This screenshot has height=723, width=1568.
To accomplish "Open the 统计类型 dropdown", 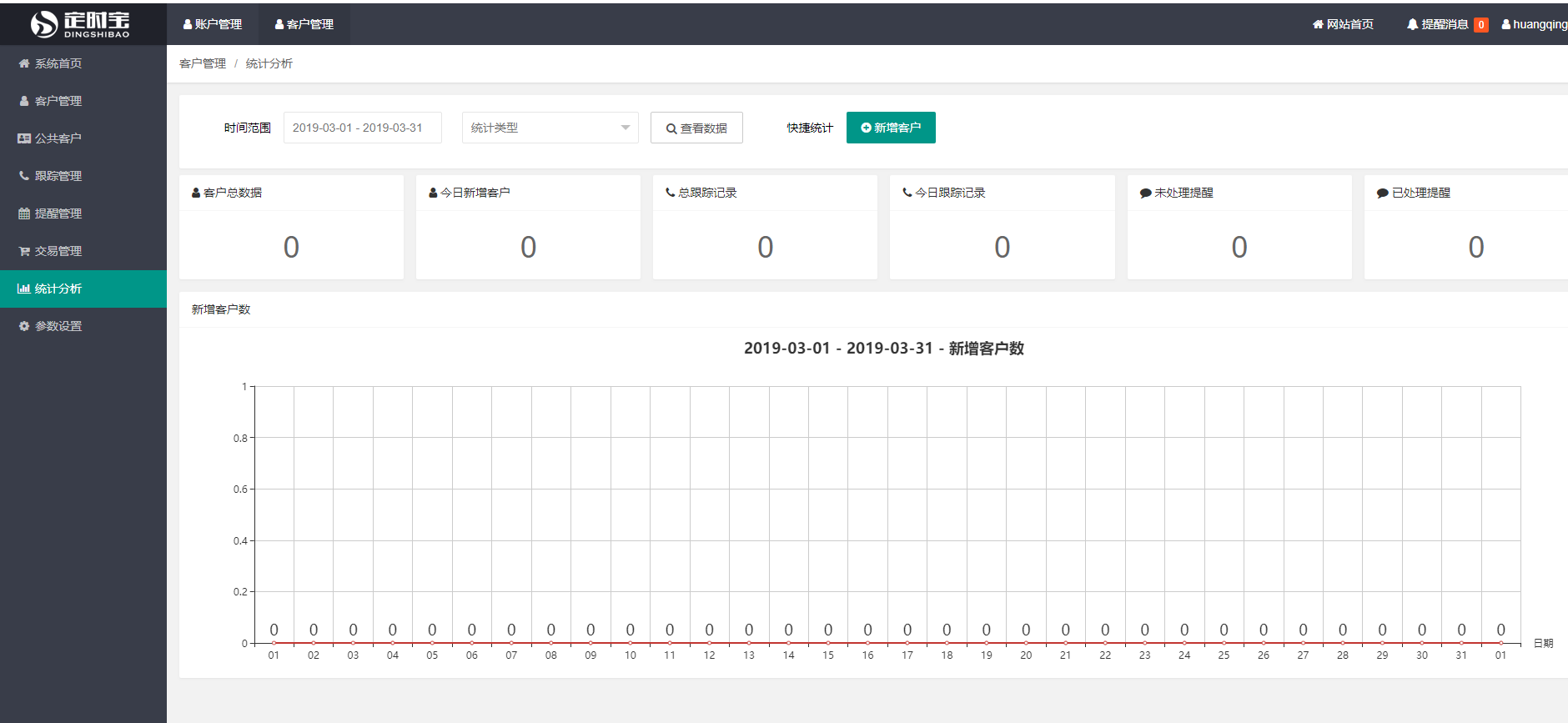I will point(550,128).
